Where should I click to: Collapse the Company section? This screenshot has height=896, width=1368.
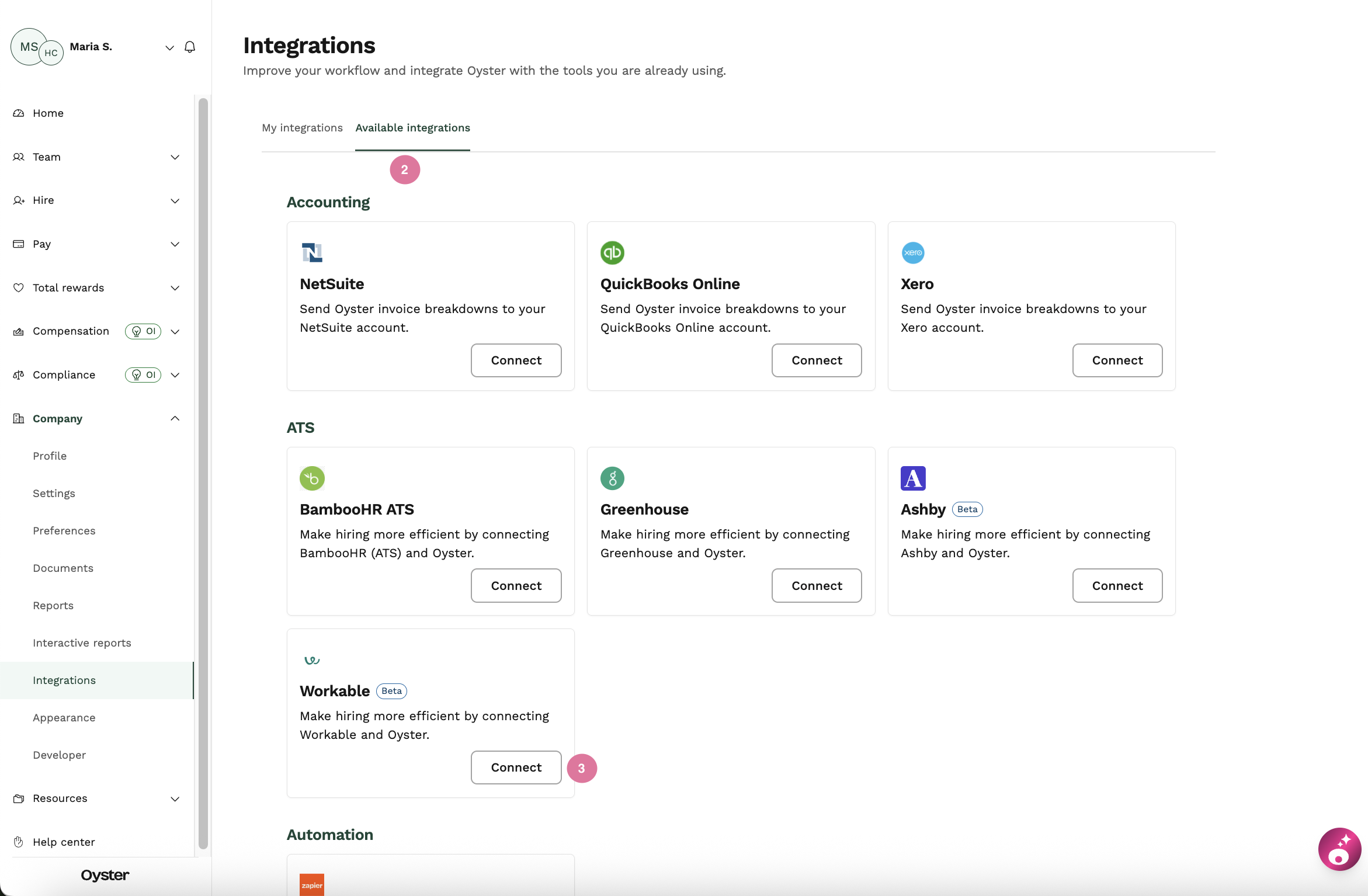coord(175,418)
